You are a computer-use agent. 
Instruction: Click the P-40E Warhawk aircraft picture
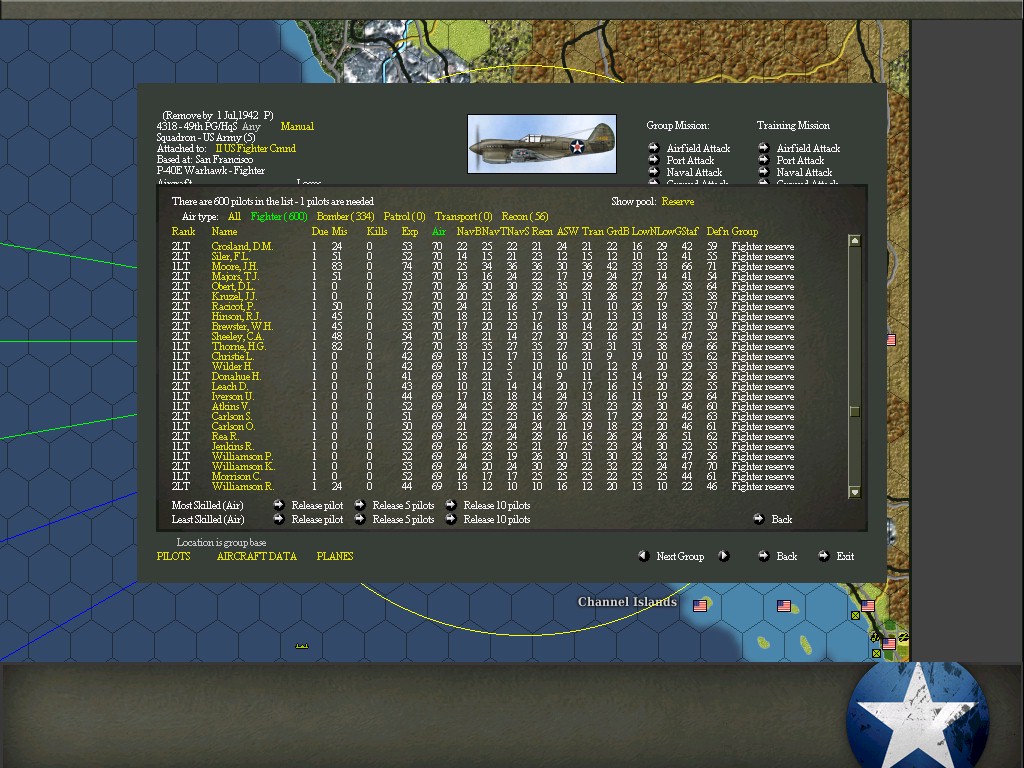click(x=542, y=144)
